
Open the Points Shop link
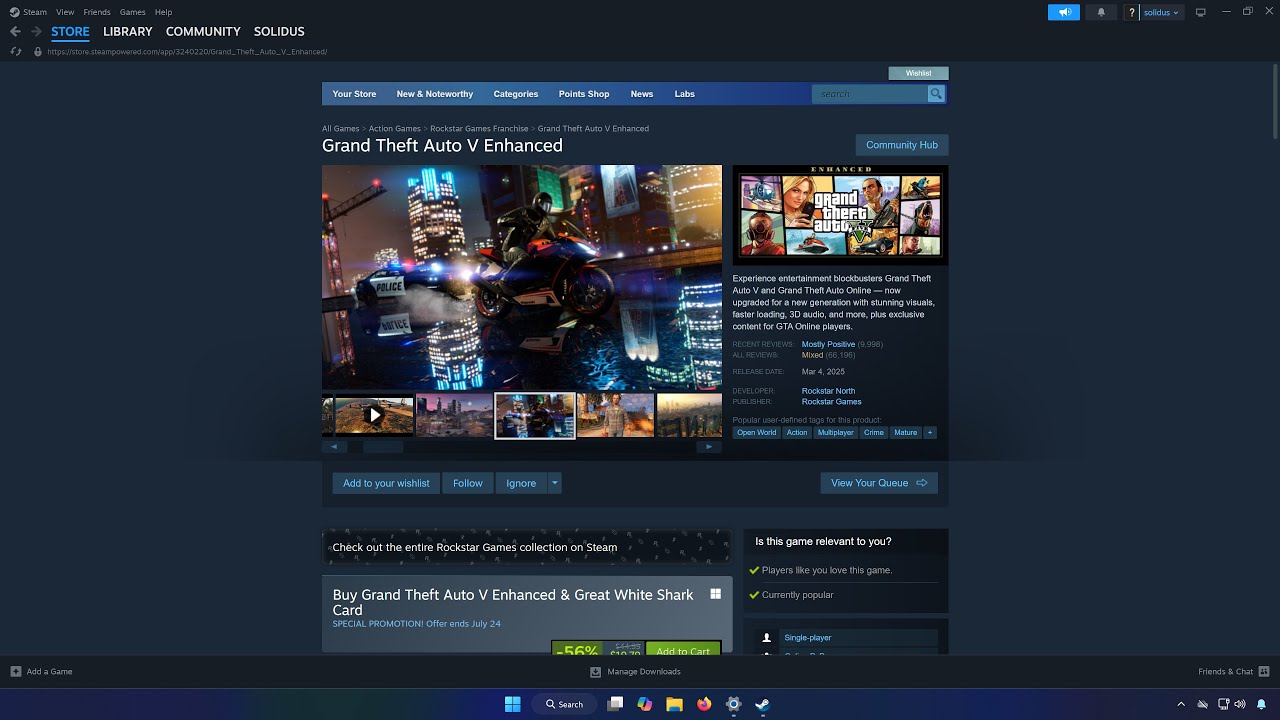pos(584,94)
